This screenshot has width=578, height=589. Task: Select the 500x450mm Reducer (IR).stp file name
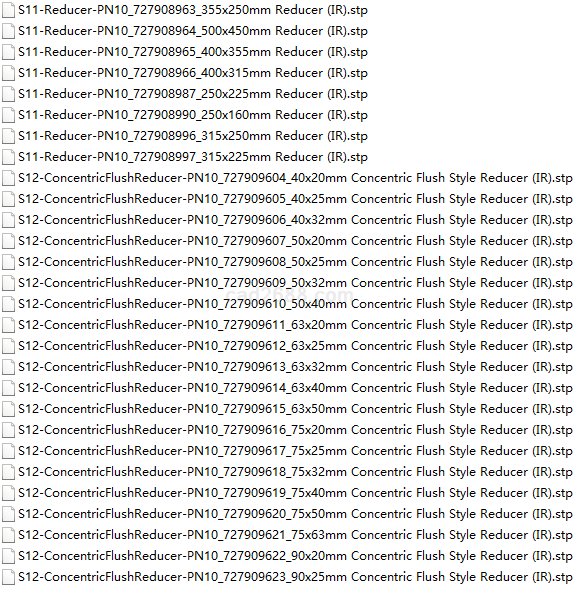point(193,31)
